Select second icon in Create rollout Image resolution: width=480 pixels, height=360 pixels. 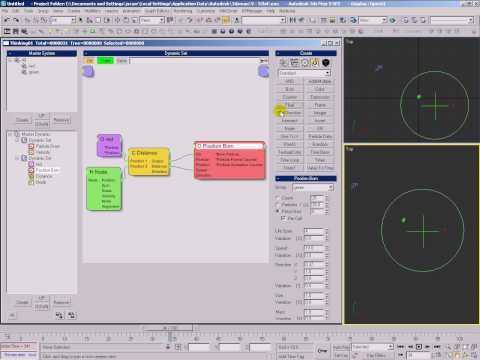(x=294, y=63)
